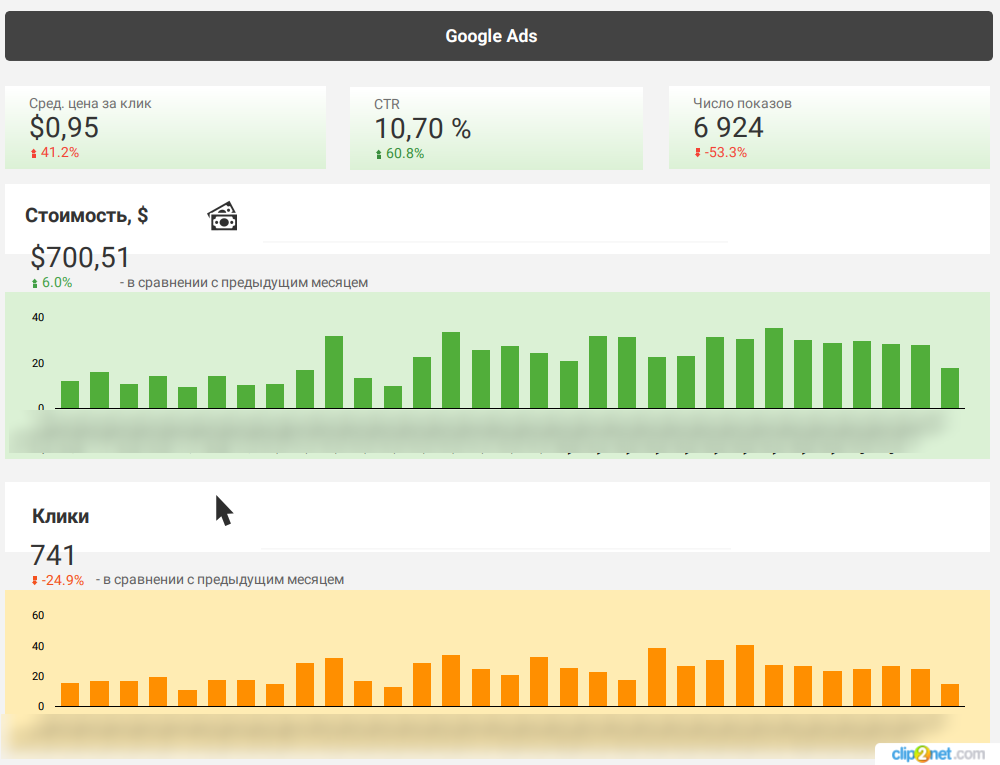1000x765 pixels.
Task: Click the last orange bar in clicks chart
Action: pos(949,695)
